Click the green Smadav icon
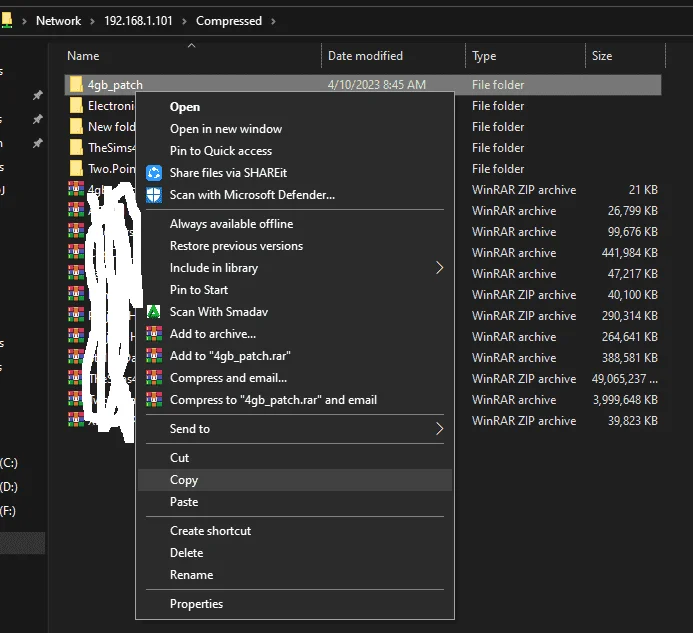Screen dimensions: 693x633 [x=154, y=312]
